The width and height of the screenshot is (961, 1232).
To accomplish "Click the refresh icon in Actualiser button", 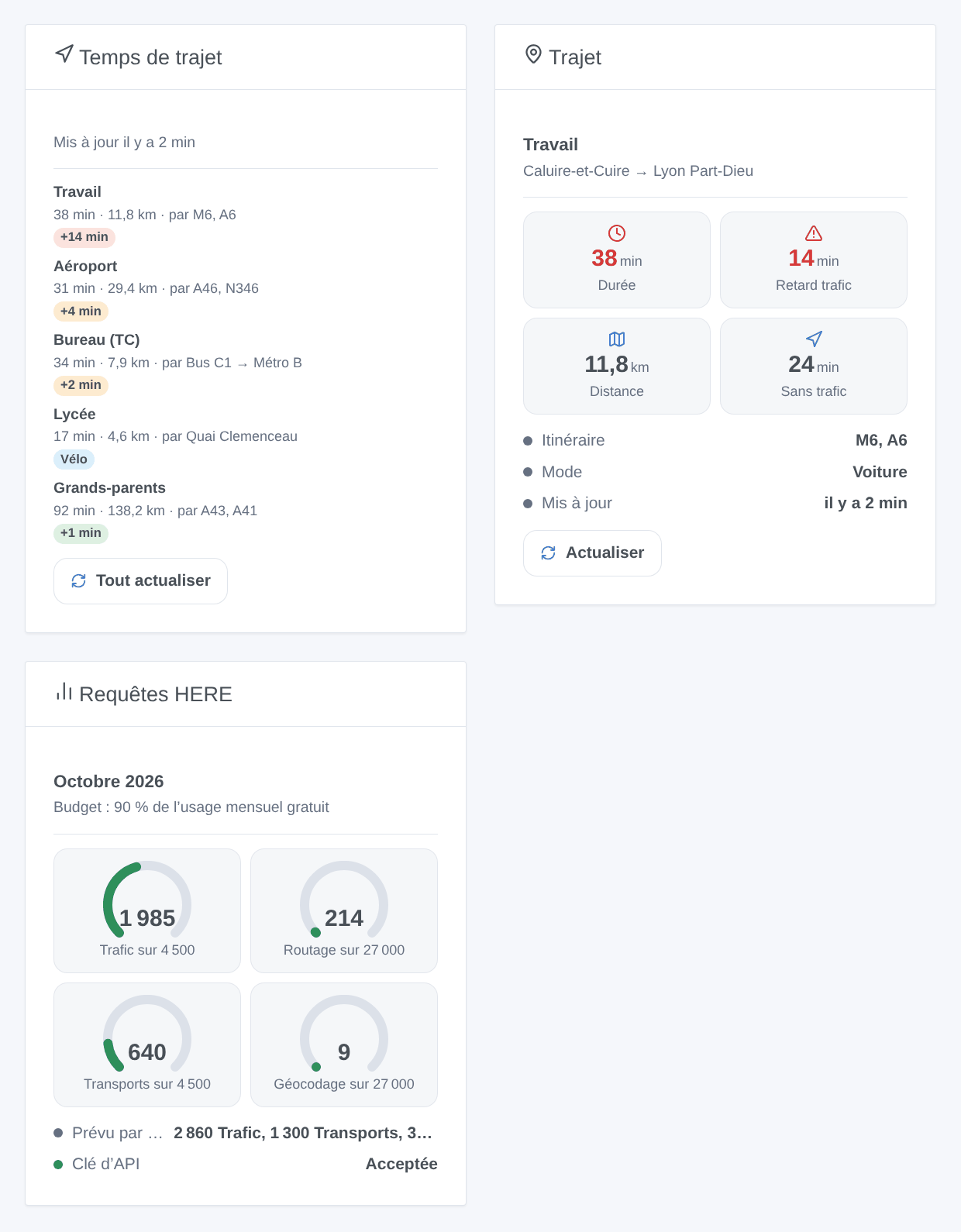I will 548,553.
